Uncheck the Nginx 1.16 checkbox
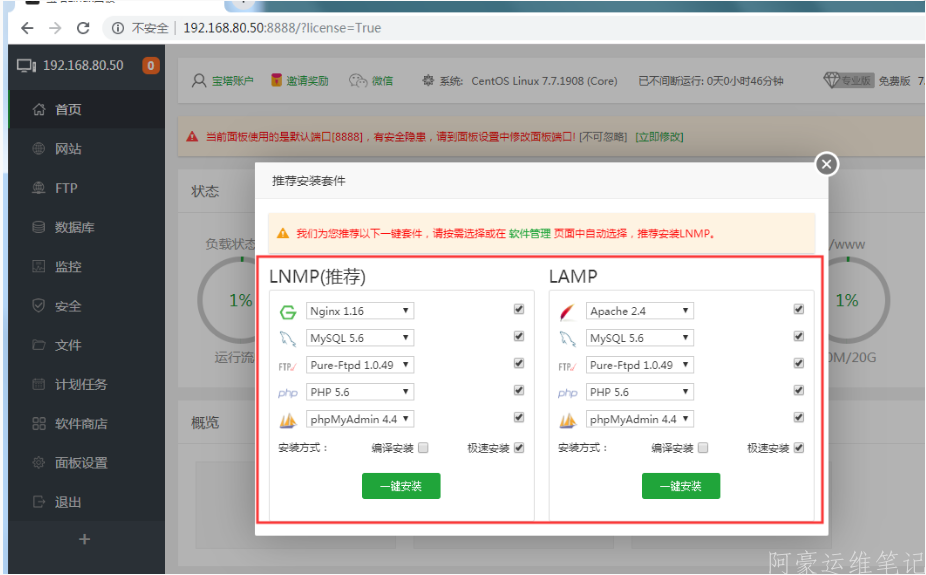The width and height of the screenshot is (926, 575). (519, 310)
